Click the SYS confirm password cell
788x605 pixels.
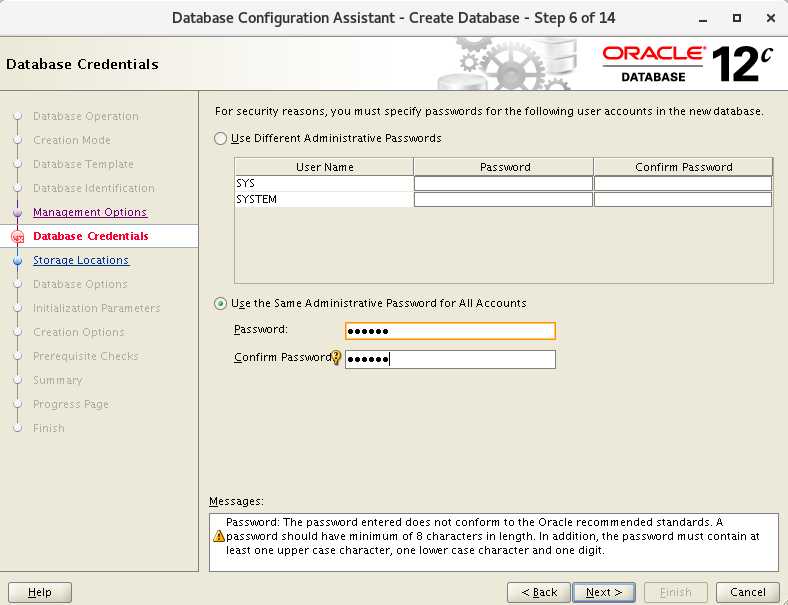click(x=683, y=183)
